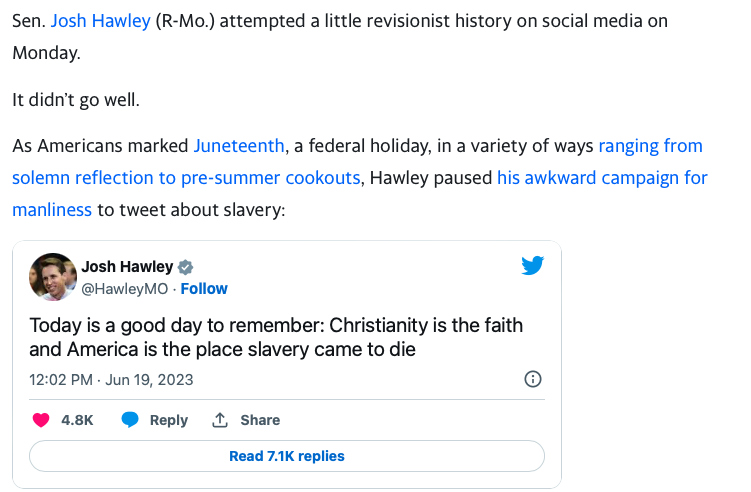Click the Reply text label
The width and height of the screenshot is (751, 492).
click(168, 420)
